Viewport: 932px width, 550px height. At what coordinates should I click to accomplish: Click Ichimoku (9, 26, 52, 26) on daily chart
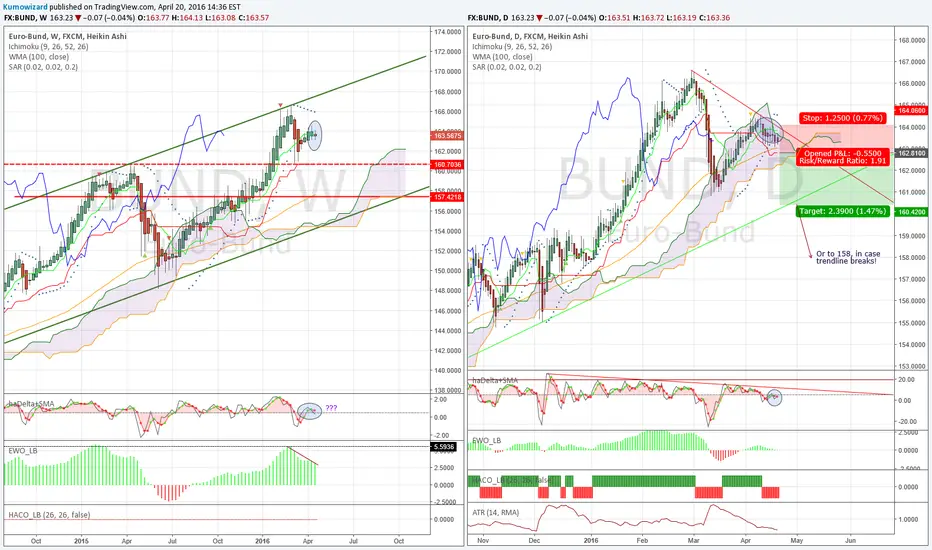click(x=512, y=46)
